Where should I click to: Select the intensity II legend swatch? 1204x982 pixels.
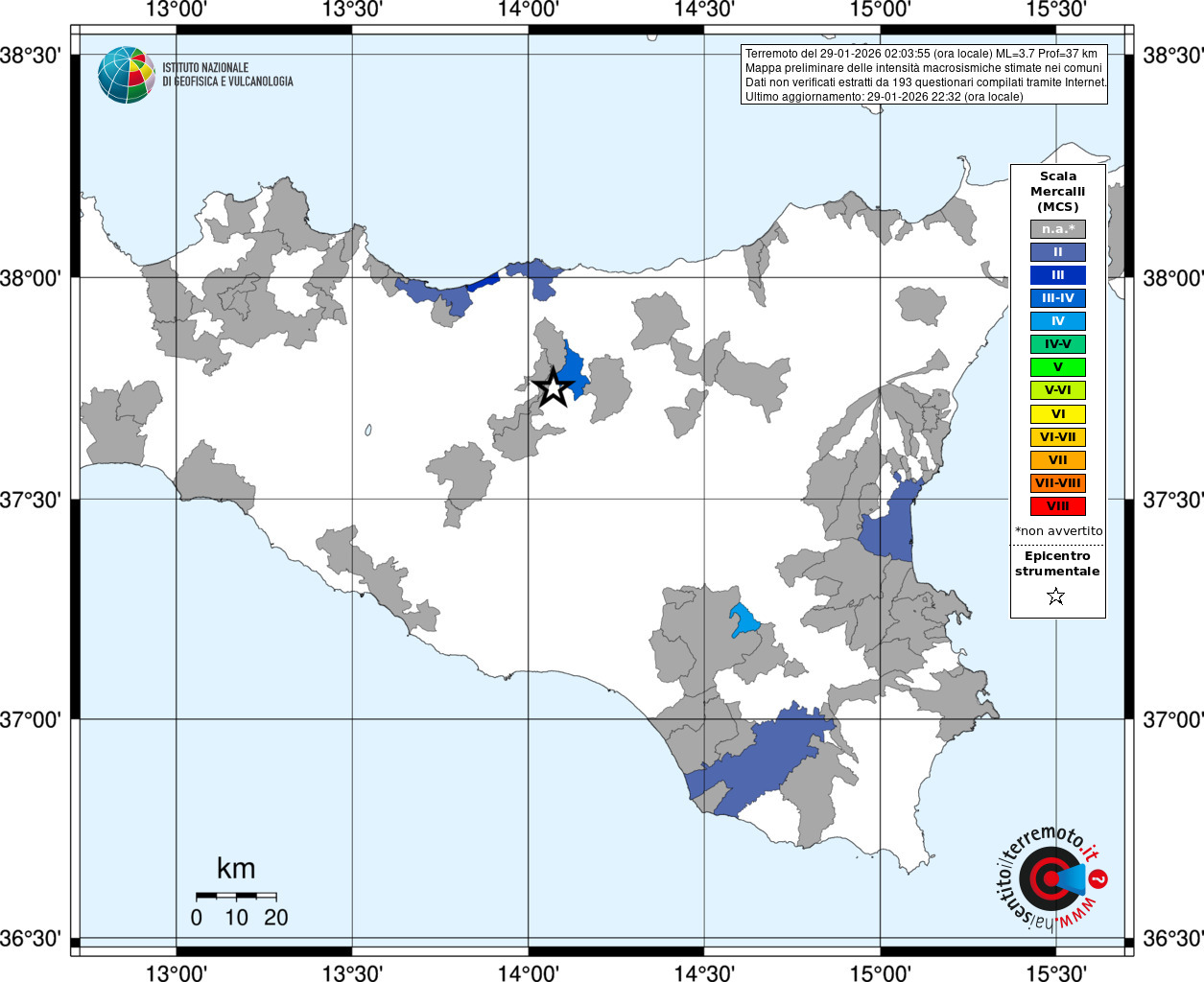pyautogui.click(x=1058, y=252)
